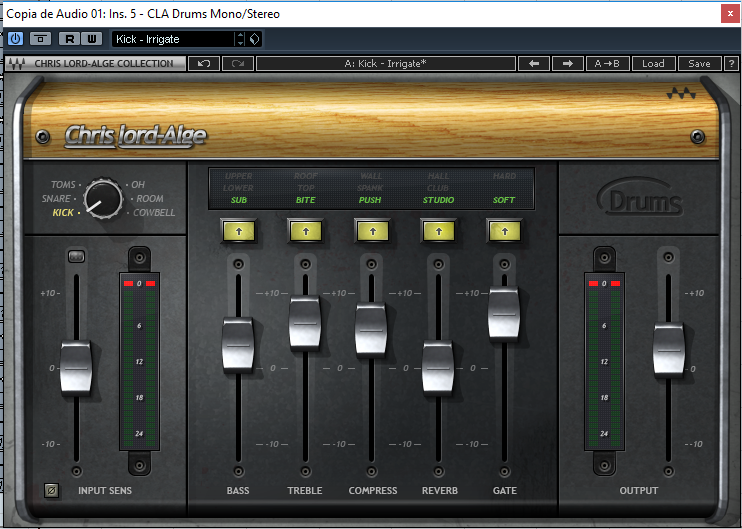
Task: Reset input meter red clip indicators
Action: pos(139,283)
